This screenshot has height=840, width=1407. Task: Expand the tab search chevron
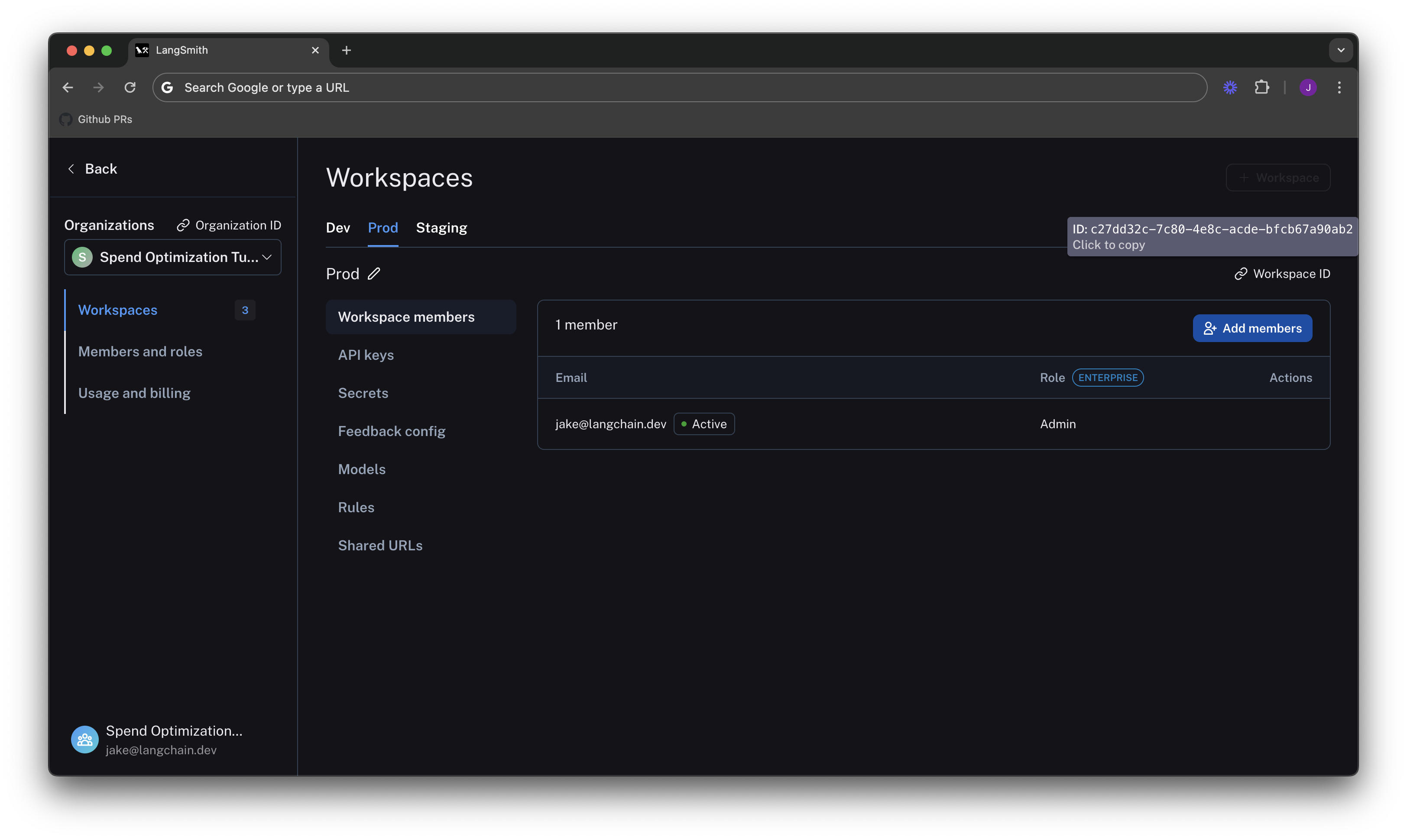[x=1341, y=50]
